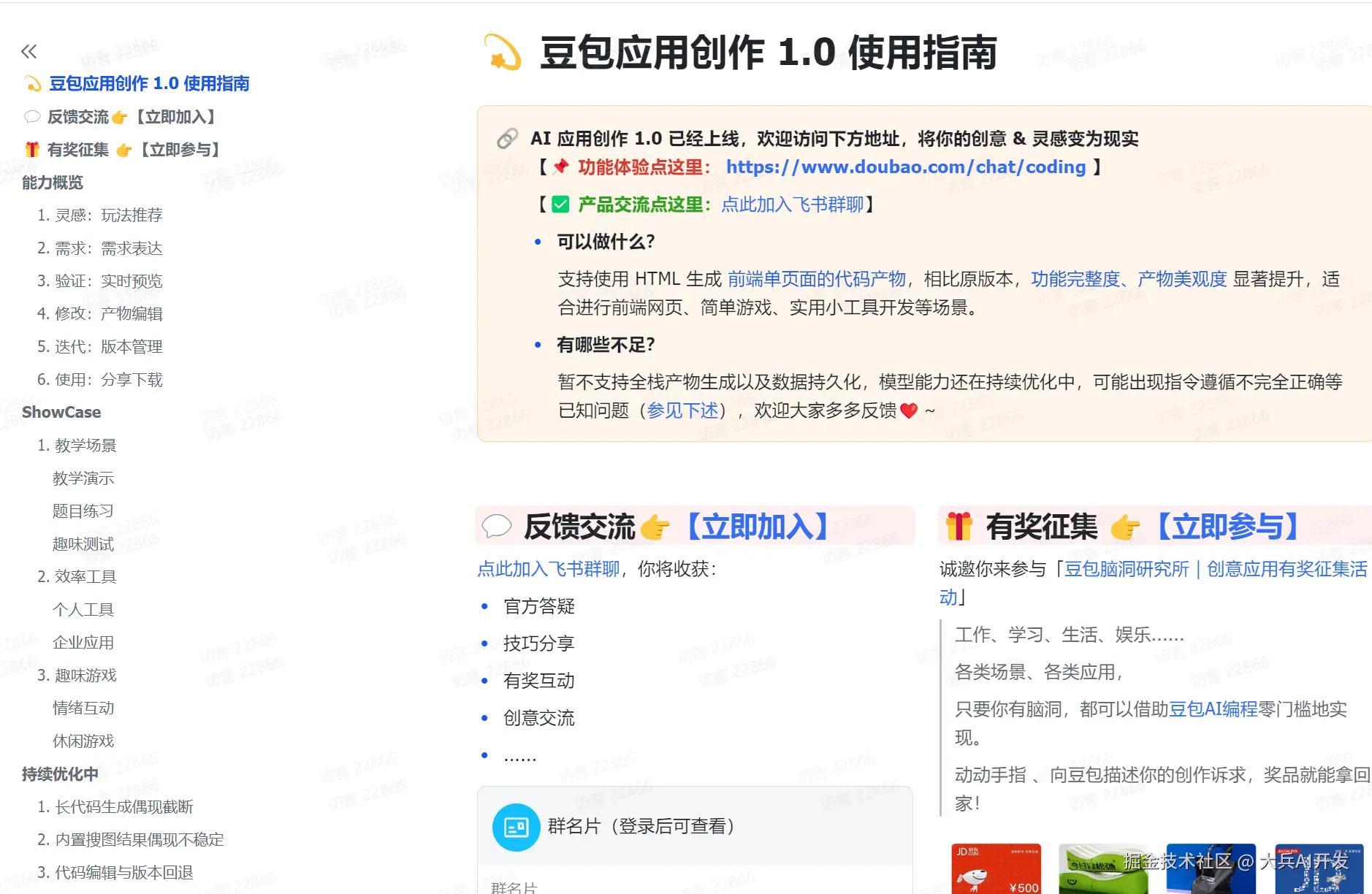Click the 技巧分享 bullet text

click(539, 643)
